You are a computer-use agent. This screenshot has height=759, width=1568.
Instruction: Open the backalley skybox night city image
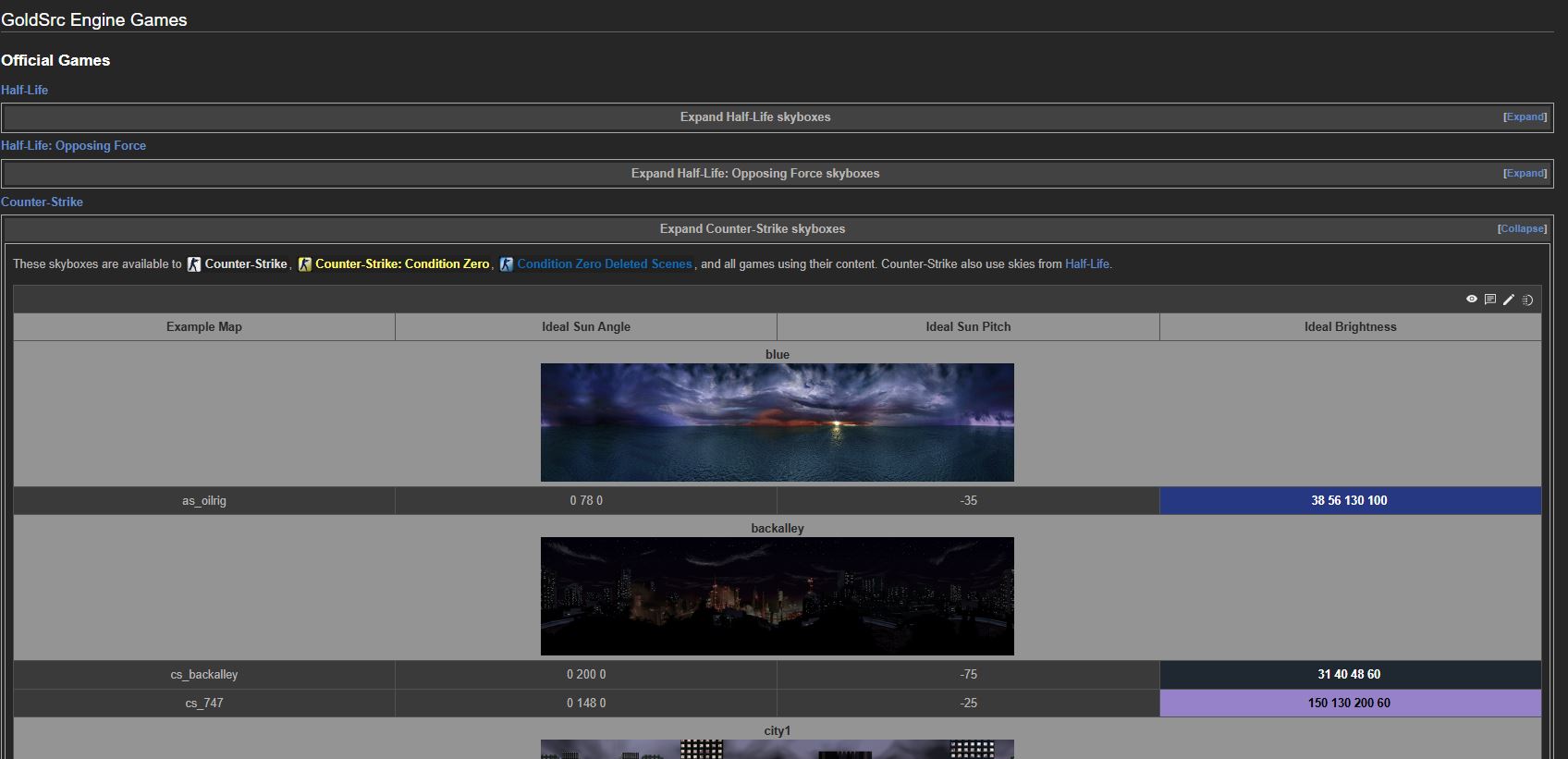tap(777, 595)
